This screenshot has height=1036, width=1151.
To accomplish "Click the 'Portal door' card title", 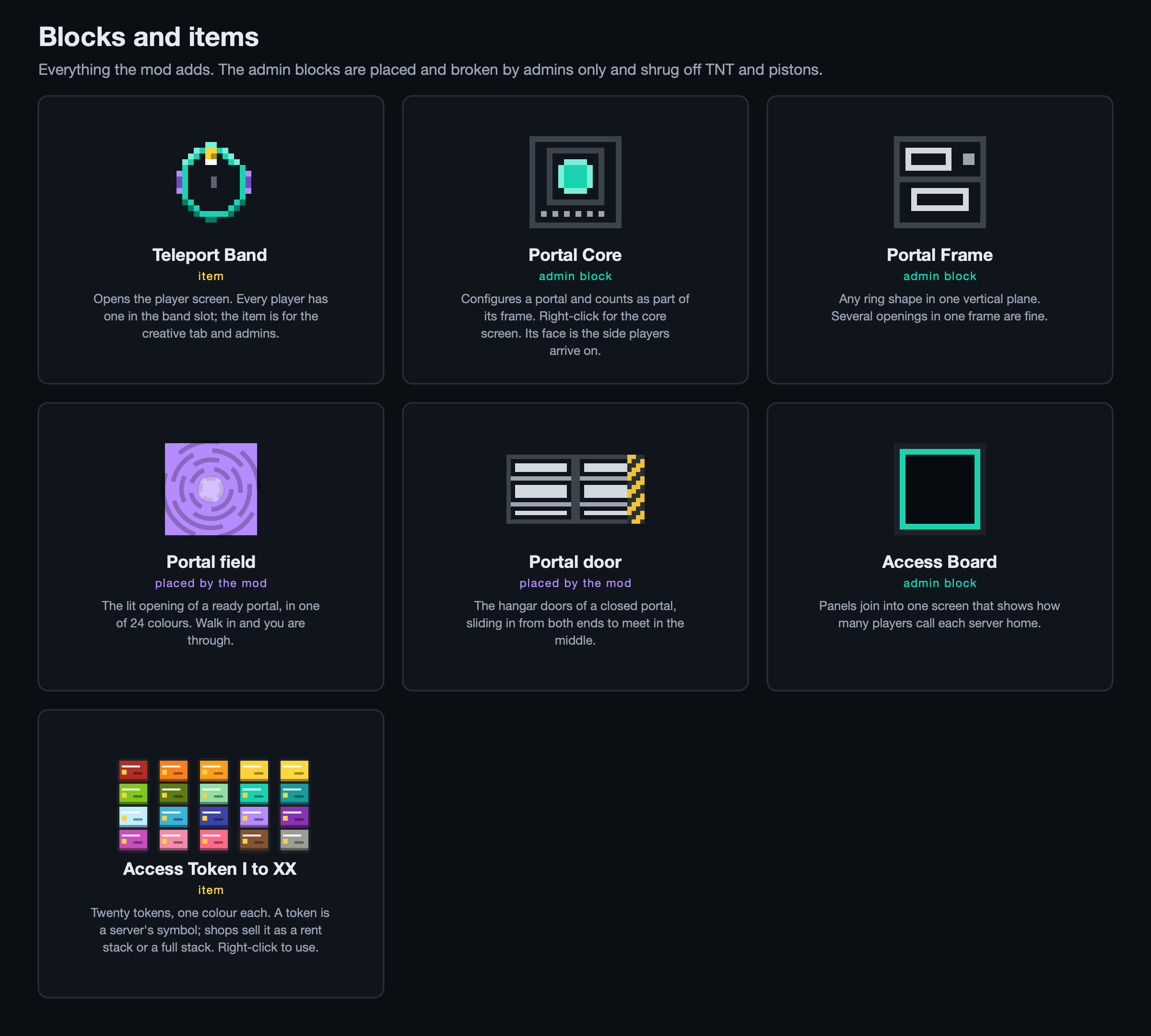I will tap(575, 562).
